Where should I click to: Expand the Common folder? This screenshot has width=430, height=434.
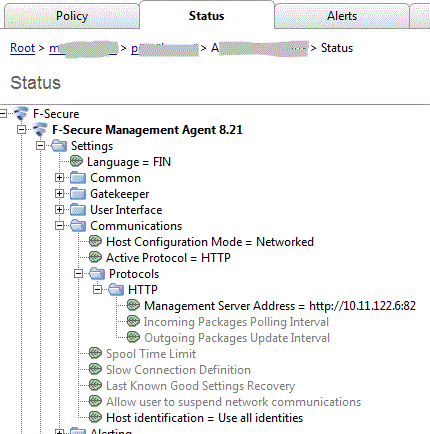[x=59, y=177]
